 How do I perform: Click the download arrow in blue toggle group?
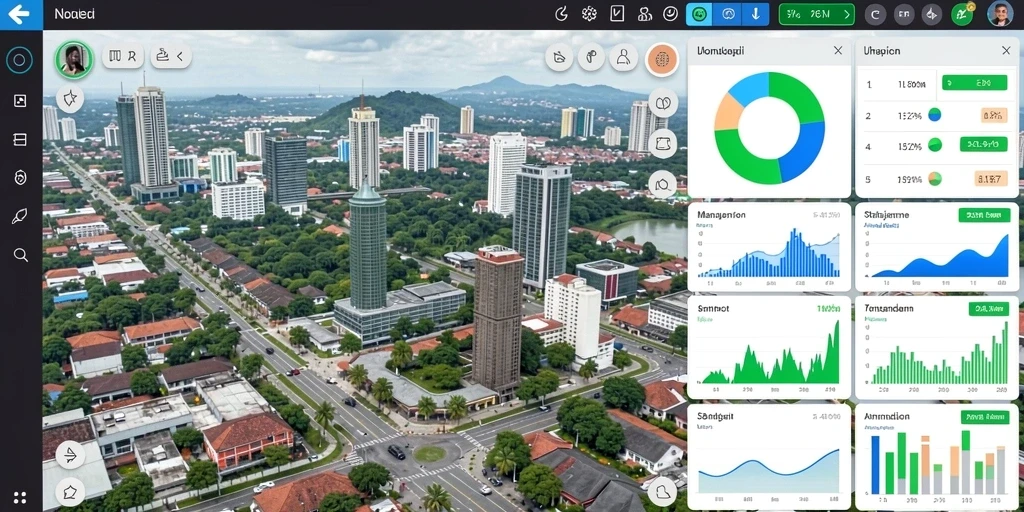coord(756,14)
